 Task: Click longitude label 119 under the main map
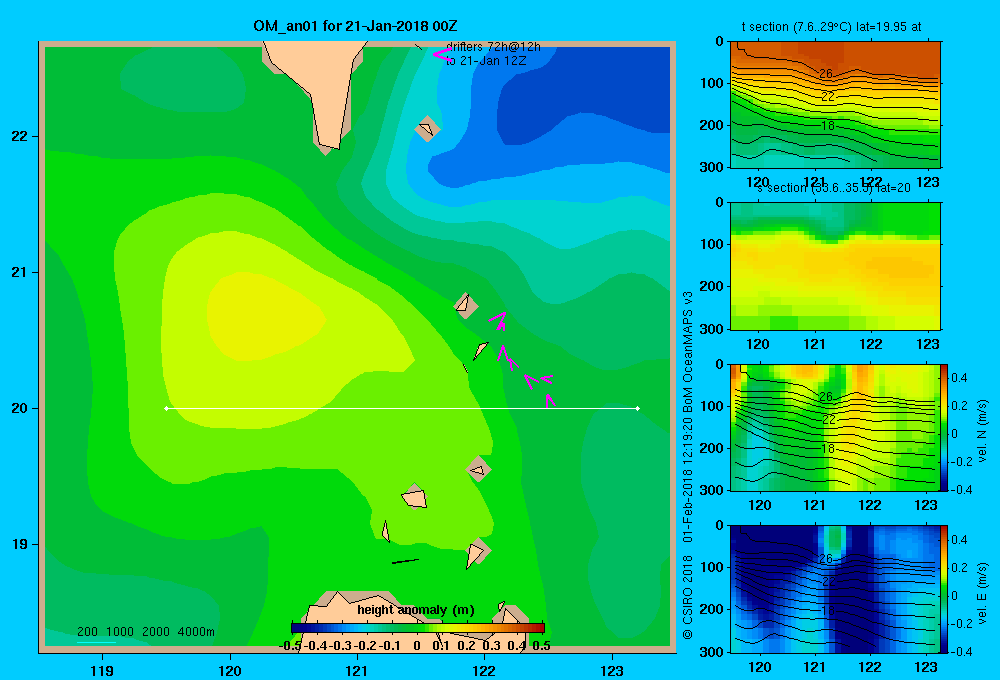[x=103, y=670]
